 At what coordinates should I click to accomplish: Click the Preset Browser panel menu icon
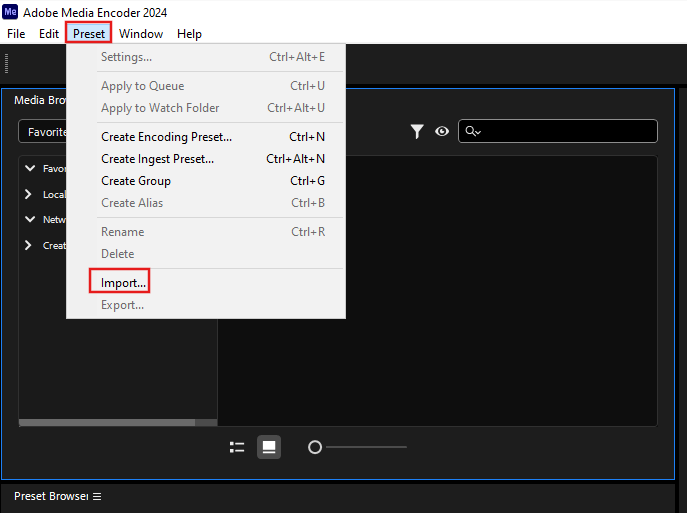pos(97,497)
